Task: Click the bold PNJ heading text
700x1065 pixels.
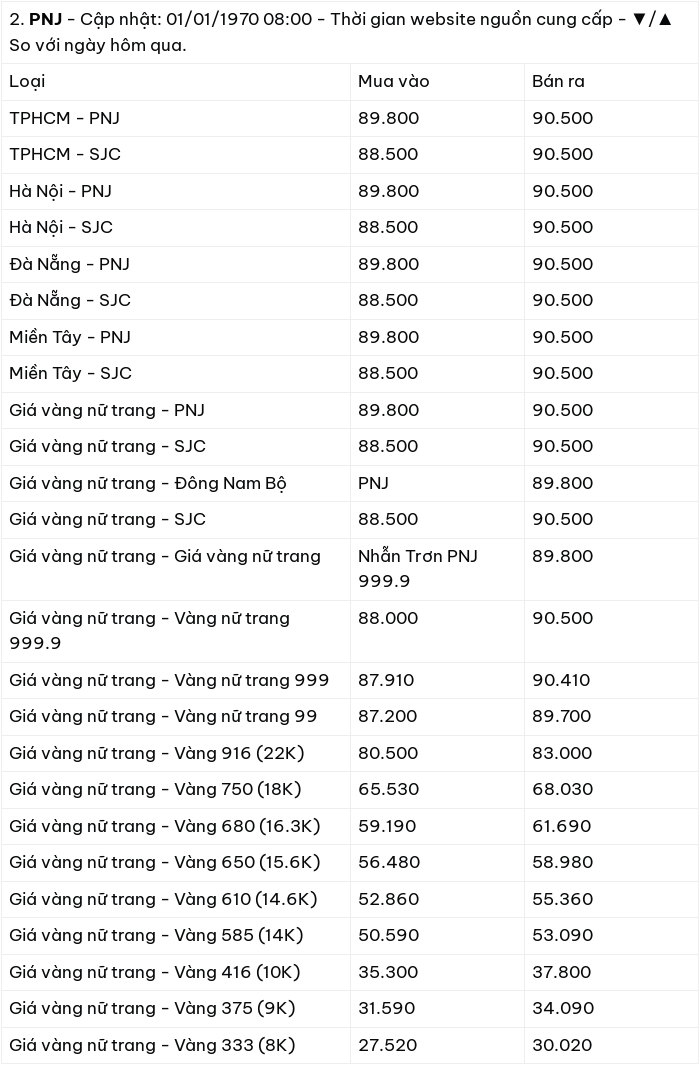Action: 45,19
